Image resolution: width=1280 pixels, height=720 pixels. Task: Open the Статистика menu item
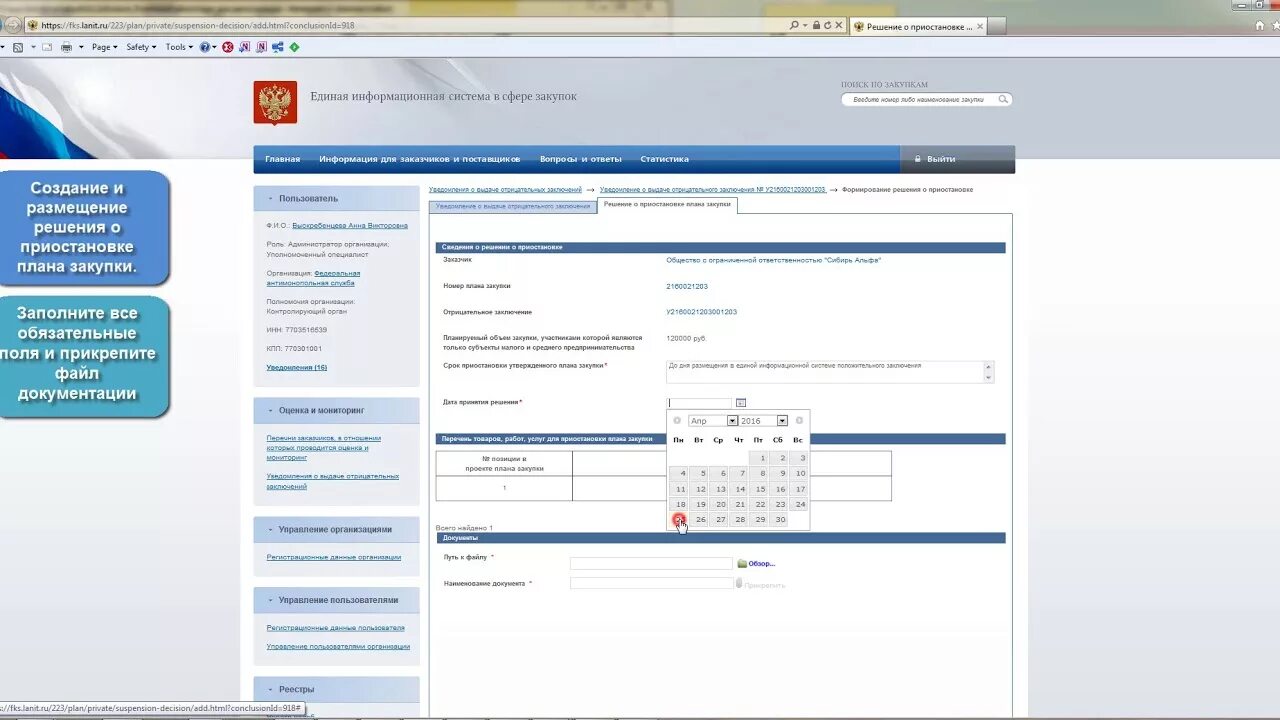pos(665,159)
